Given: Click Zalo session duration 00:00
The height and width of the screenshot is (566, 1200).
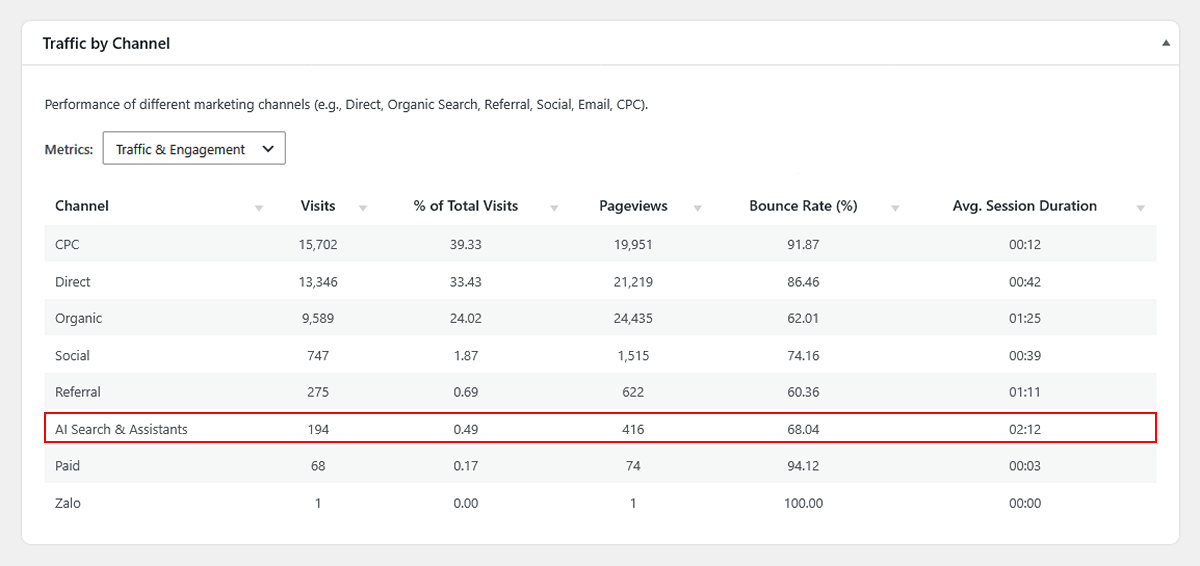Looking at the screenshot, I should point(1025,503).
